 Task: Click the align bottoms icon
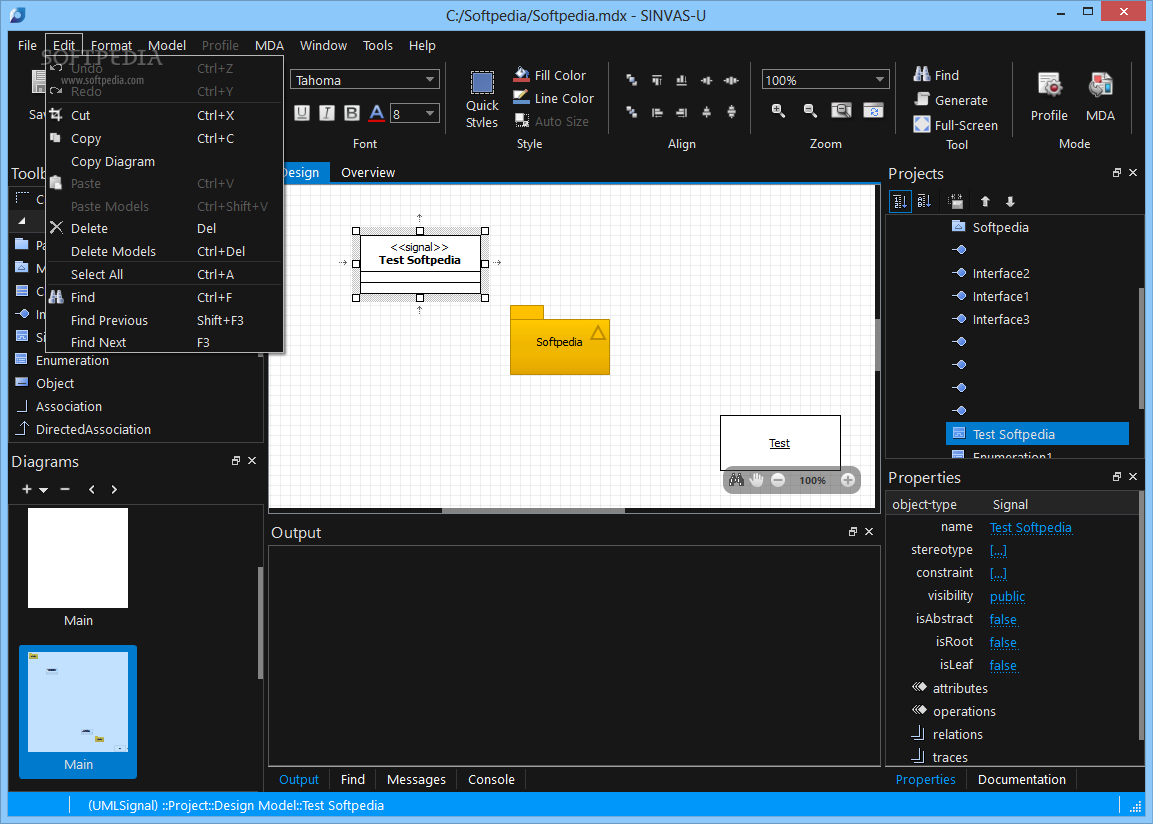[682, 80]
